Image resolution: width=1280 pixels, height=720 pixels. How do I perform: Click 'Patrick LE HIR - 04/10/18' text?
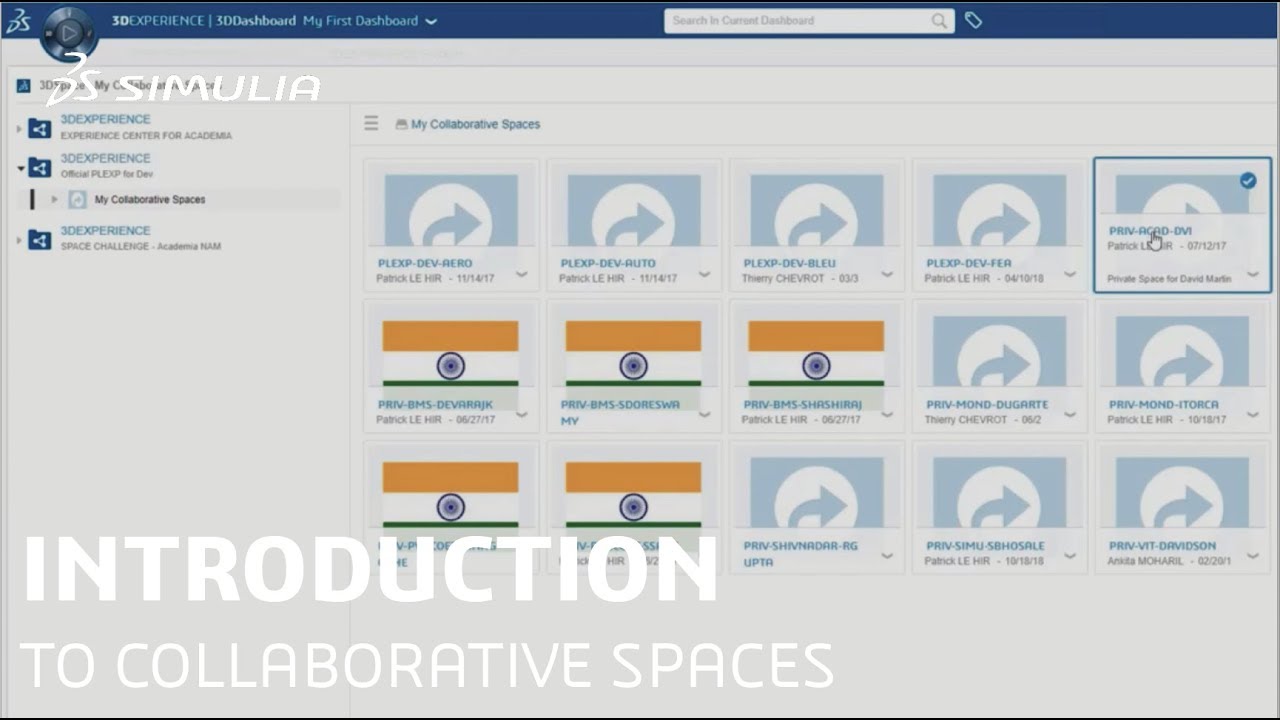[984, 278]
